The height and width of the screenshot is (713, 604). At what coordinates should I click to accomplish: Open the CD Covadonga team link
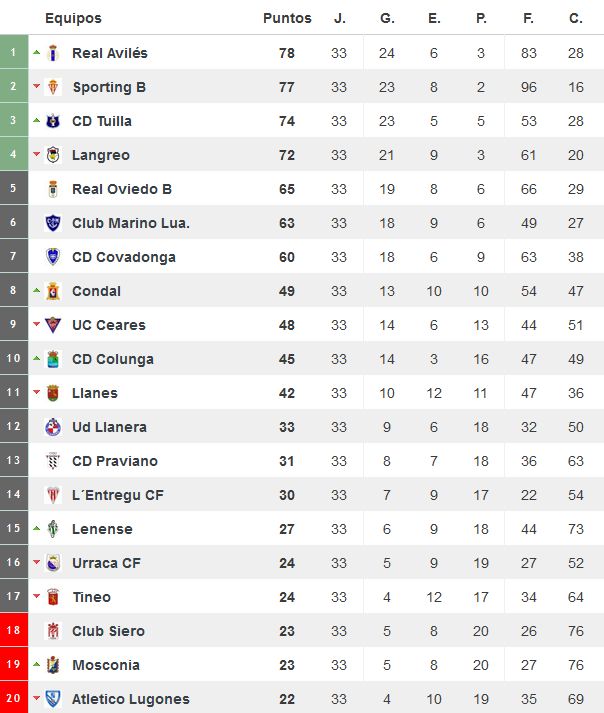[124, 257]
